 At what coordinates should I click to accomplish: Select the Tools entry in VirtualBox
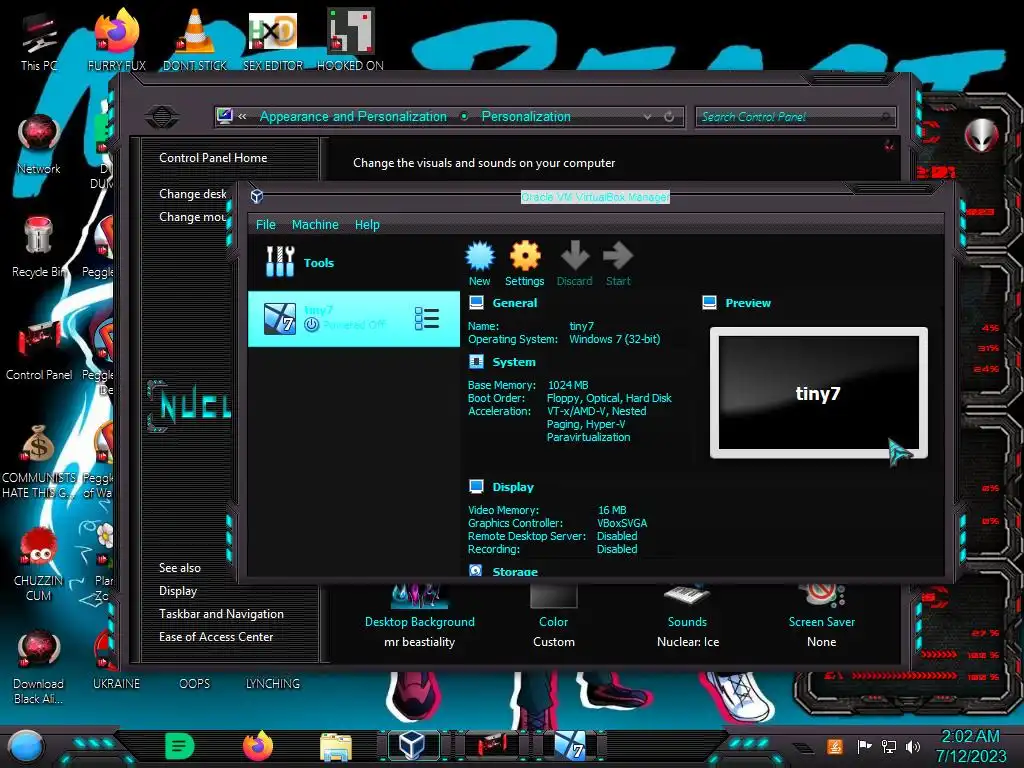point(353,263)
